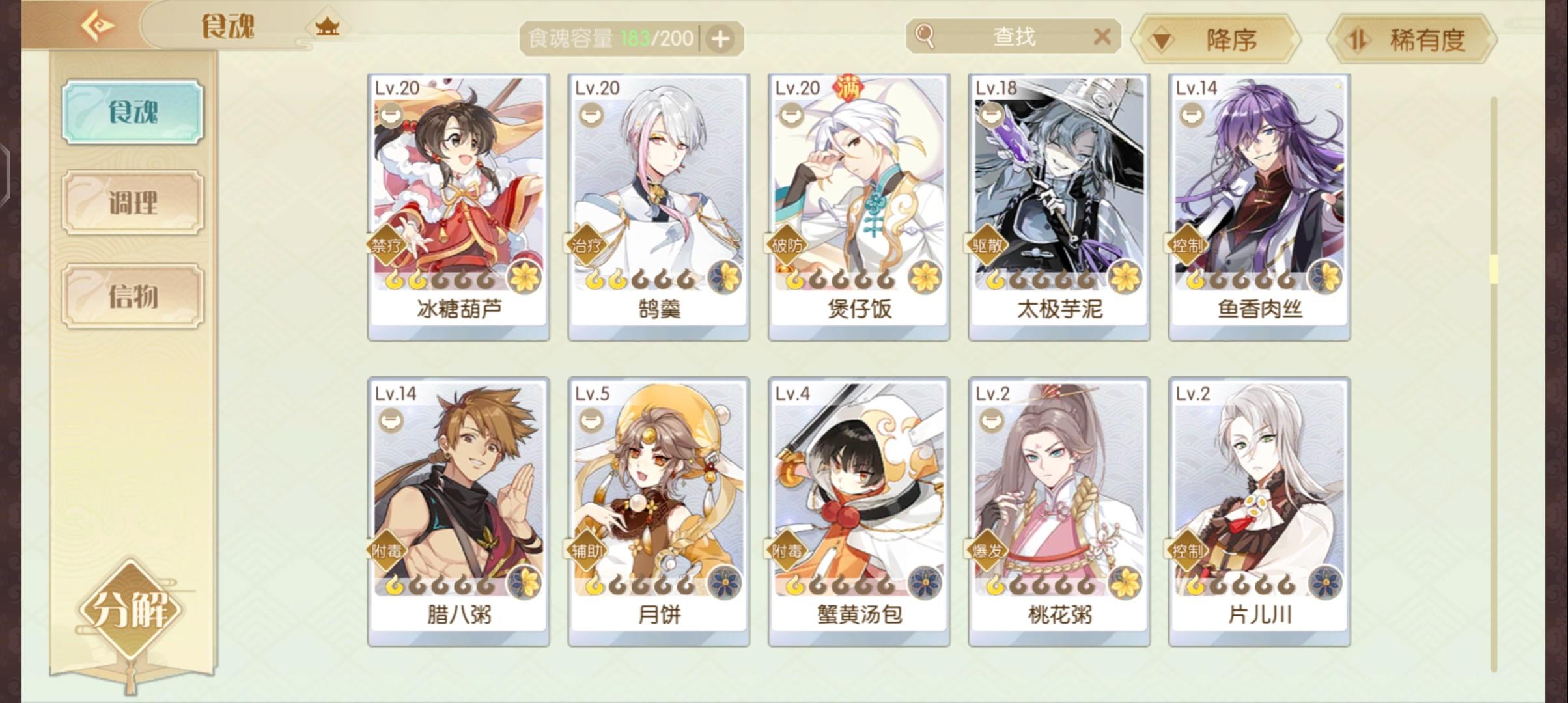Clear the search with X icon
The height and width of the screenshot is (703, 1568).
click(x=1102, y=36)
